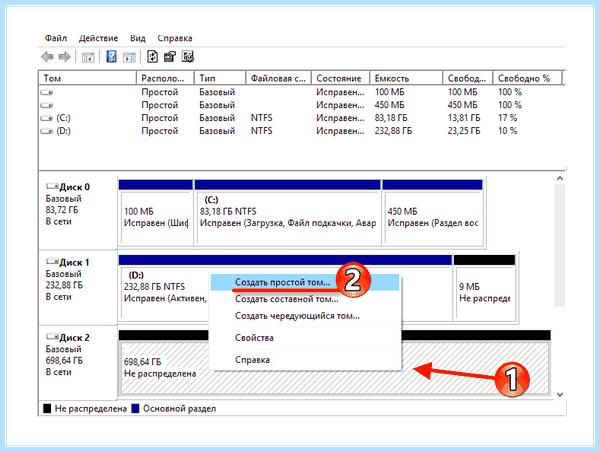Click the 232,88 ГБ capacity cell in volume list
This screenshot has height=452, width=600.
coord(393,131)
